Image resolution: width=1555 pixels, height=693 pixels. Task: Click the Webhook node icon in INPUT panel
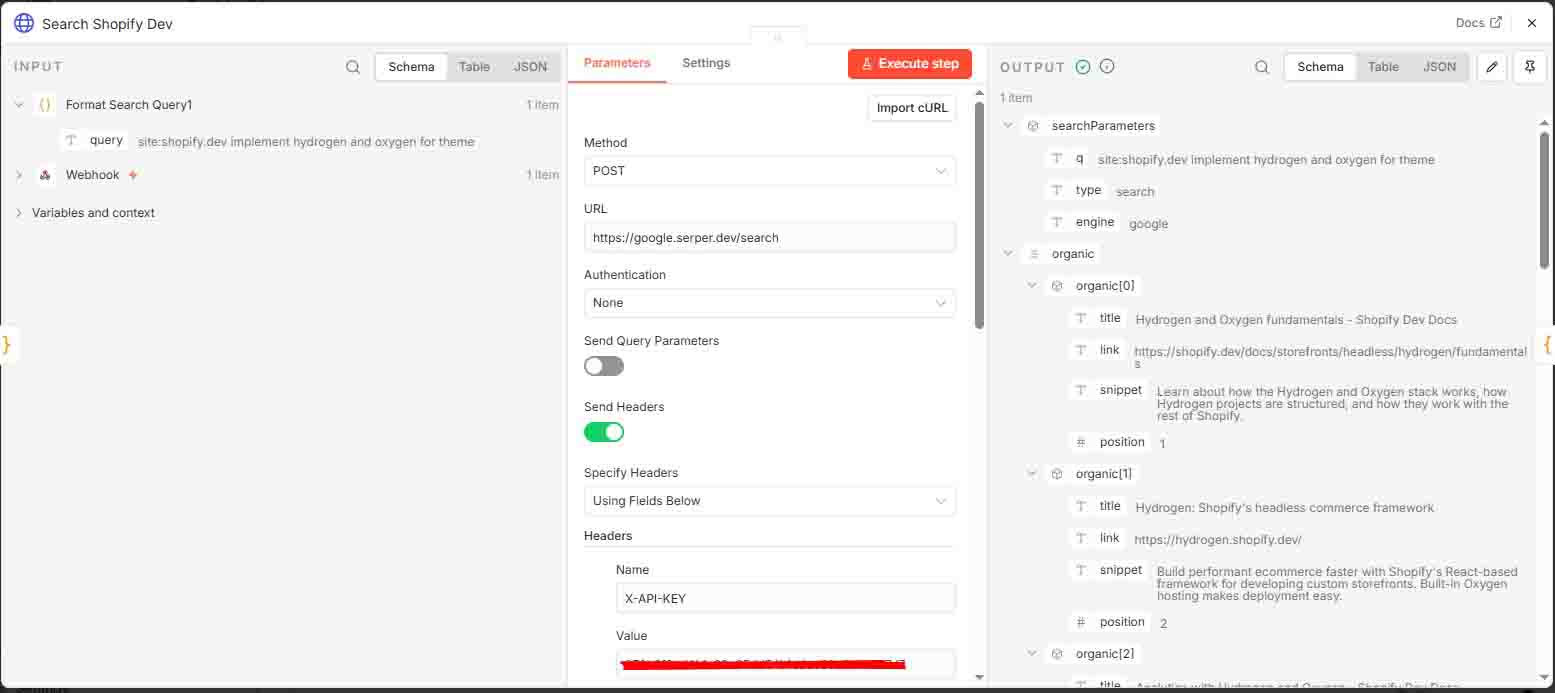pyautogui.click(x=45, y=174)
